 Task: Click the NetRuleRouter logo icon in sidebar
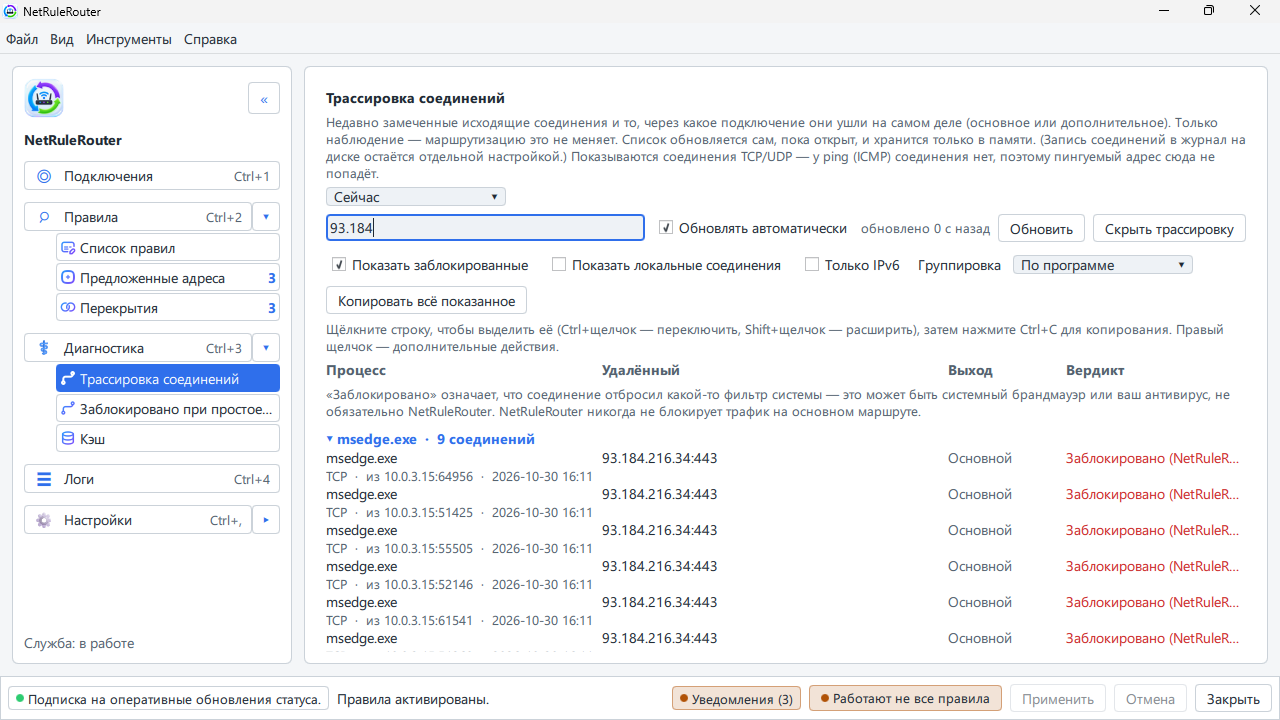coord(44,99)
